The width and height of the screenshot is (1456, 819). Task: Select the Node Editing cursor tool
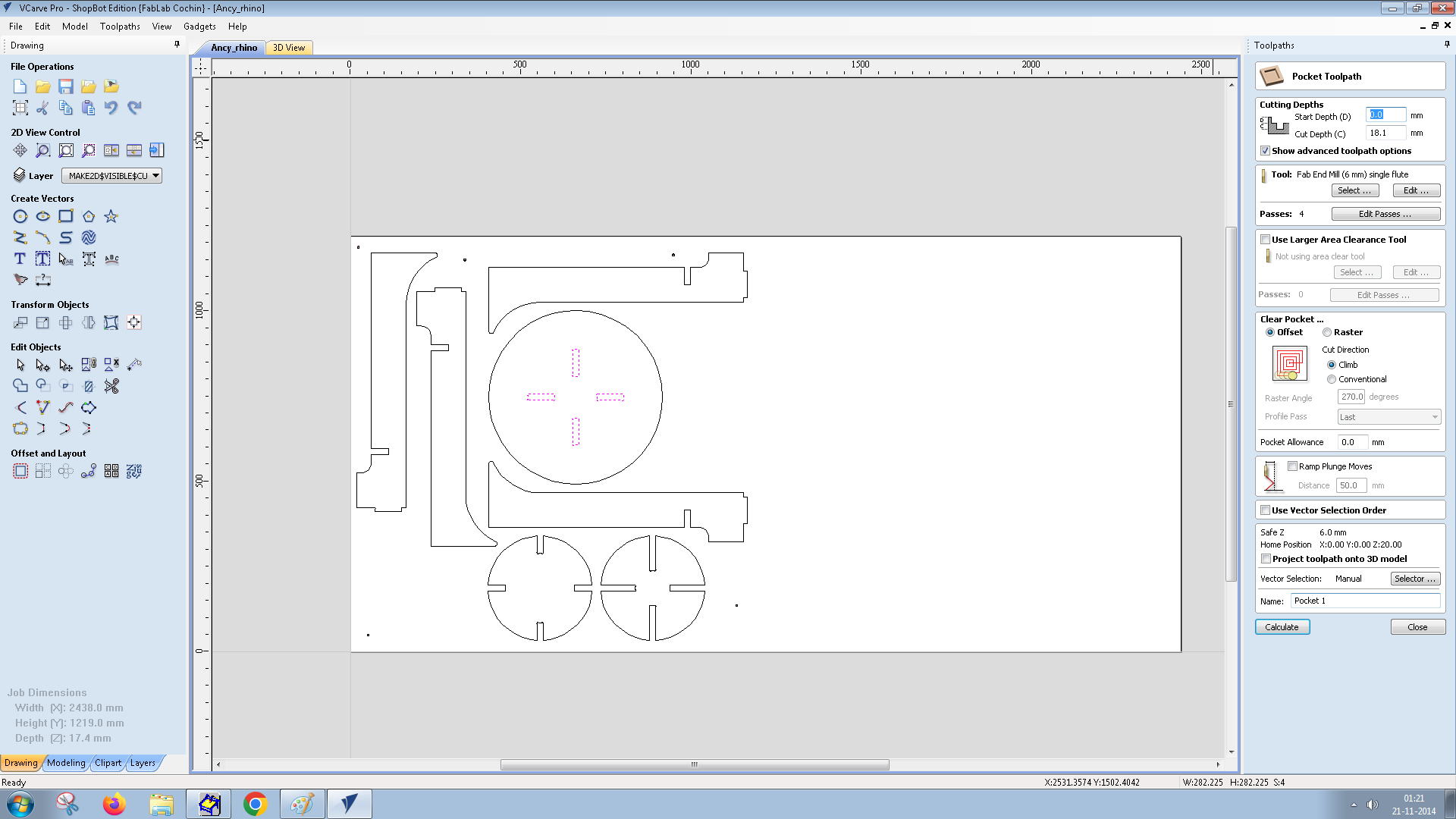43,366
